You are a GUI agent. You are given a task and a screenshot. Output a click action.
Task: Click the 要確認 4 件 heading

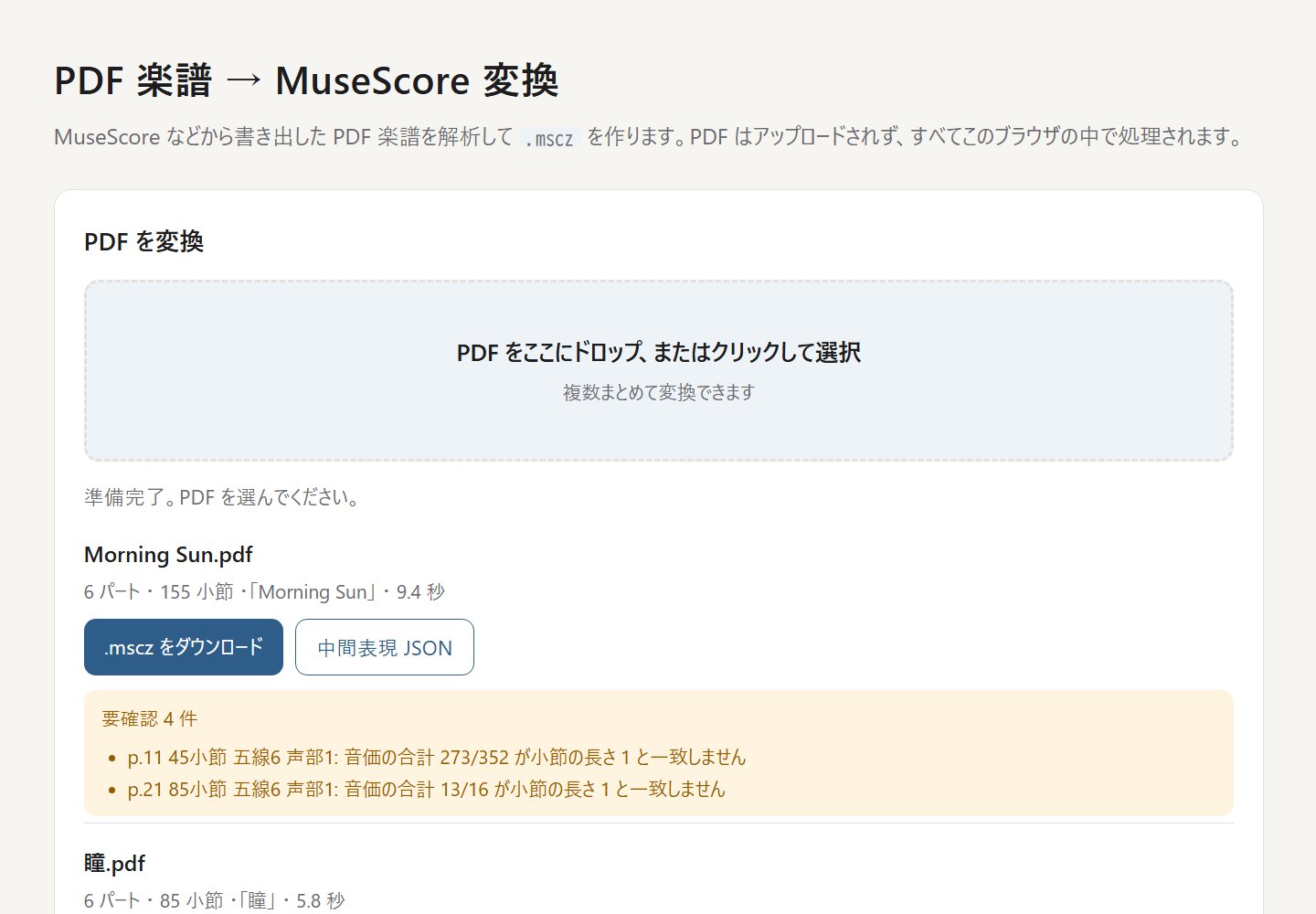tap(150, 719)
